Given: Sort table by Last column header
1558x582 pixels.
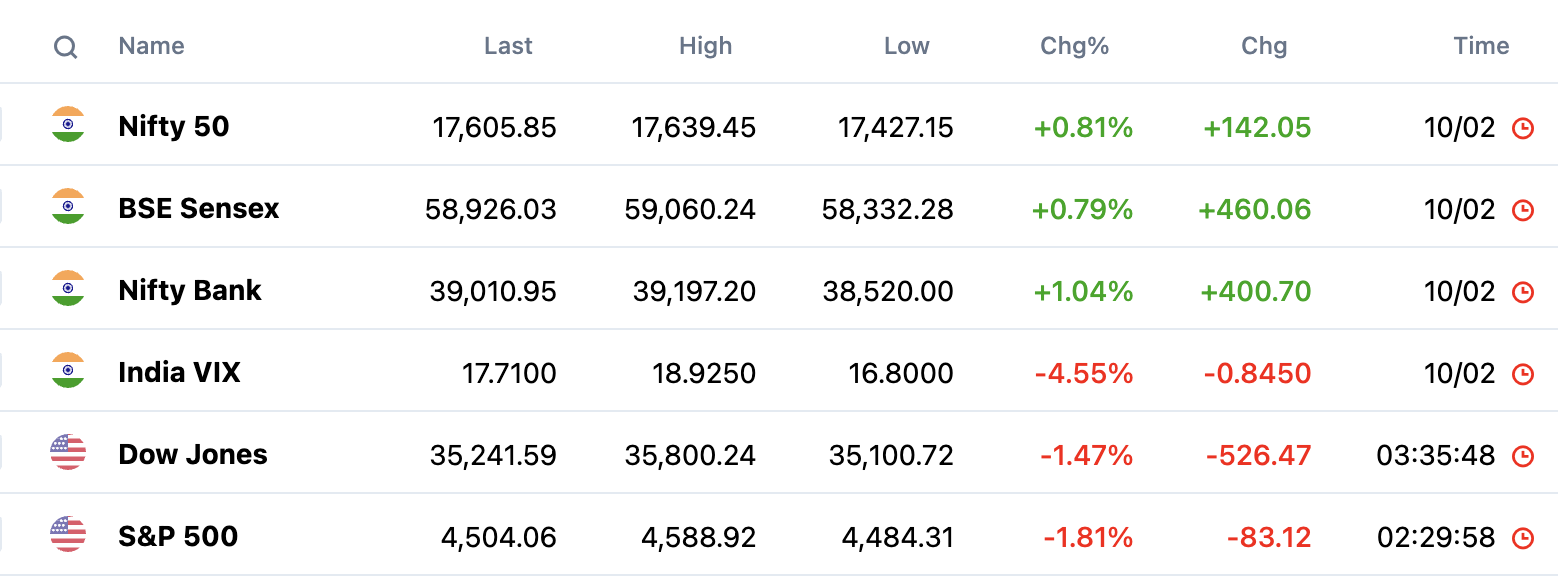Looking at the screenshot, I should (508, 46).
